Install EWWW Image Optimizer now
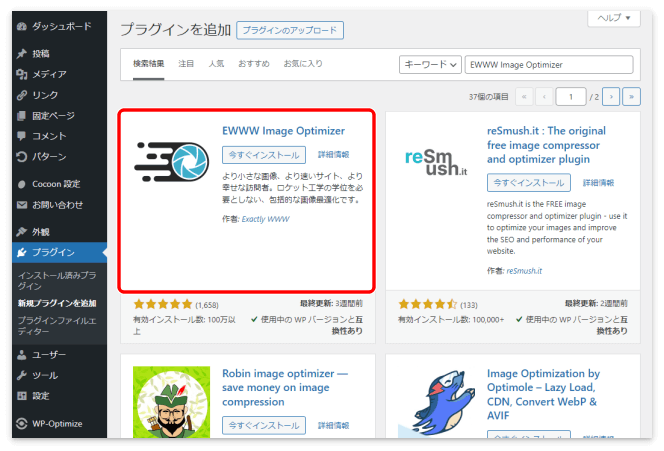The height and width of the screenshot is (451, 664). point(264,155)
